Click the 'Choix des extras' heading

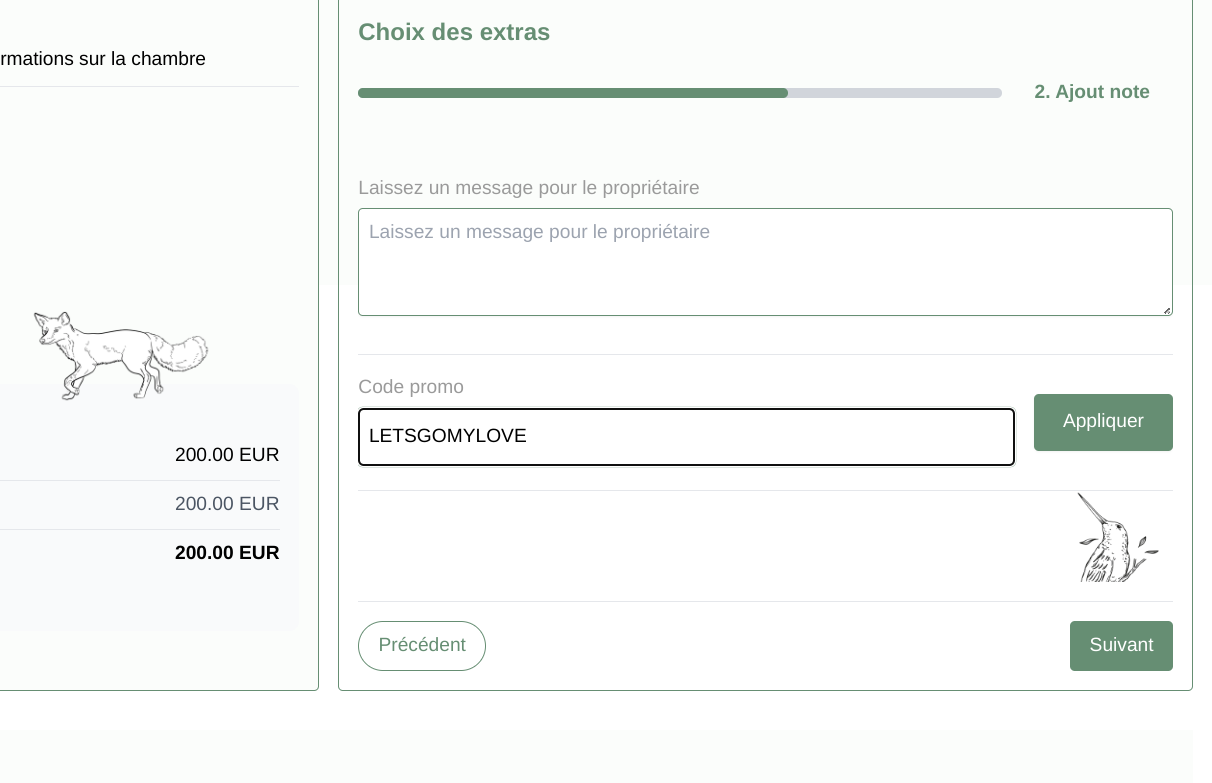pos(454,32)
